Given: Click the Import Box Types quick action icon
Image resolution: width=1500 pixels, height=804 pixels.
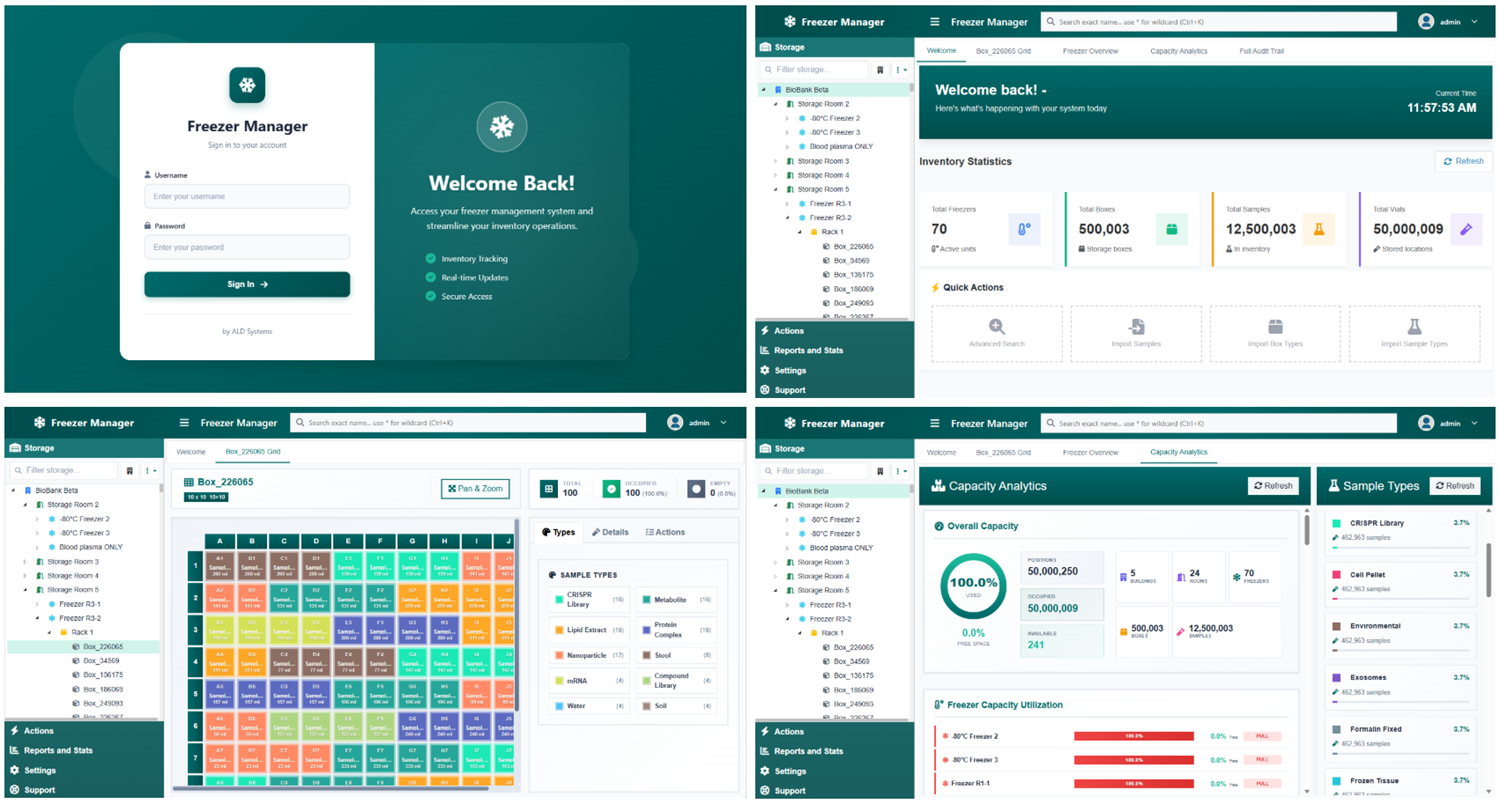Looking at the screenshot, I should pos(1275,327).
